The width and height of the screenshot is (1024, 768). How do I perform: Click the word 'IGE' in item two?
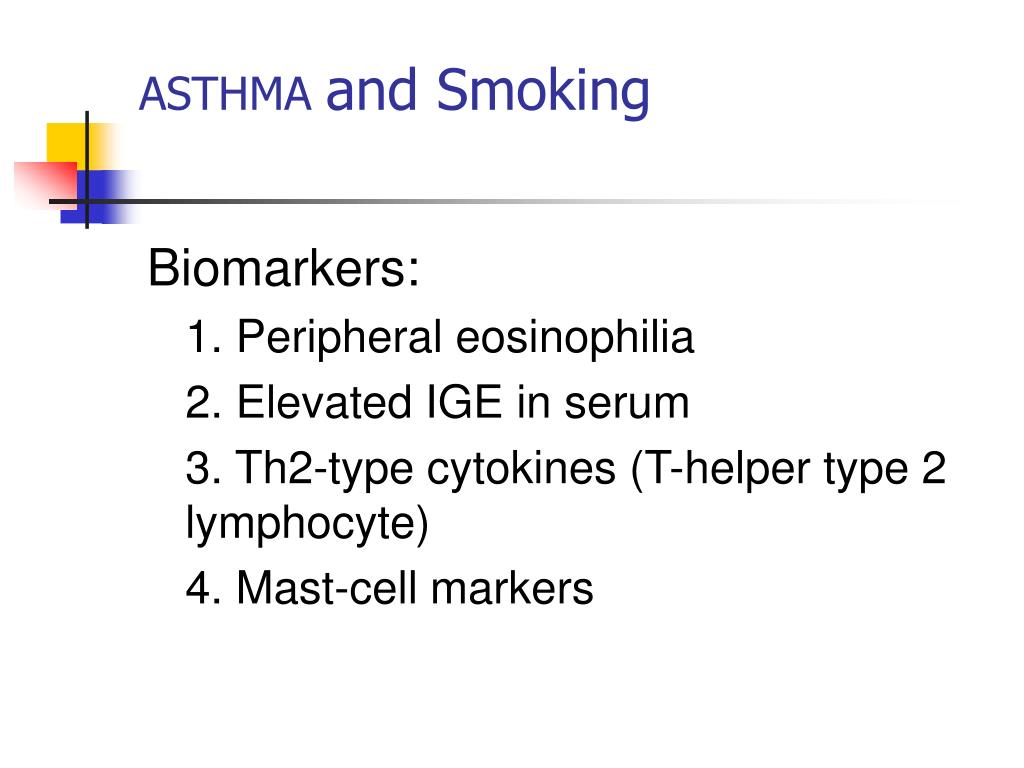pyautogui.click(x=464, y=402)
